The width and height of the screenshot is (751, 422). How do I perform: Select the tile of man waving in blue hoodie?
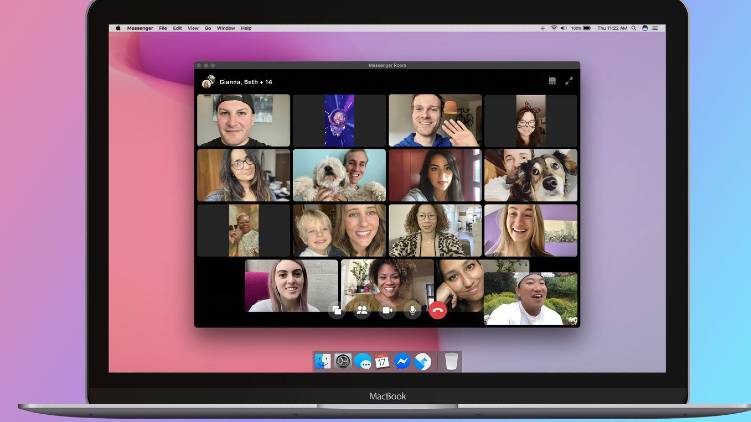(x=435, y=120)
